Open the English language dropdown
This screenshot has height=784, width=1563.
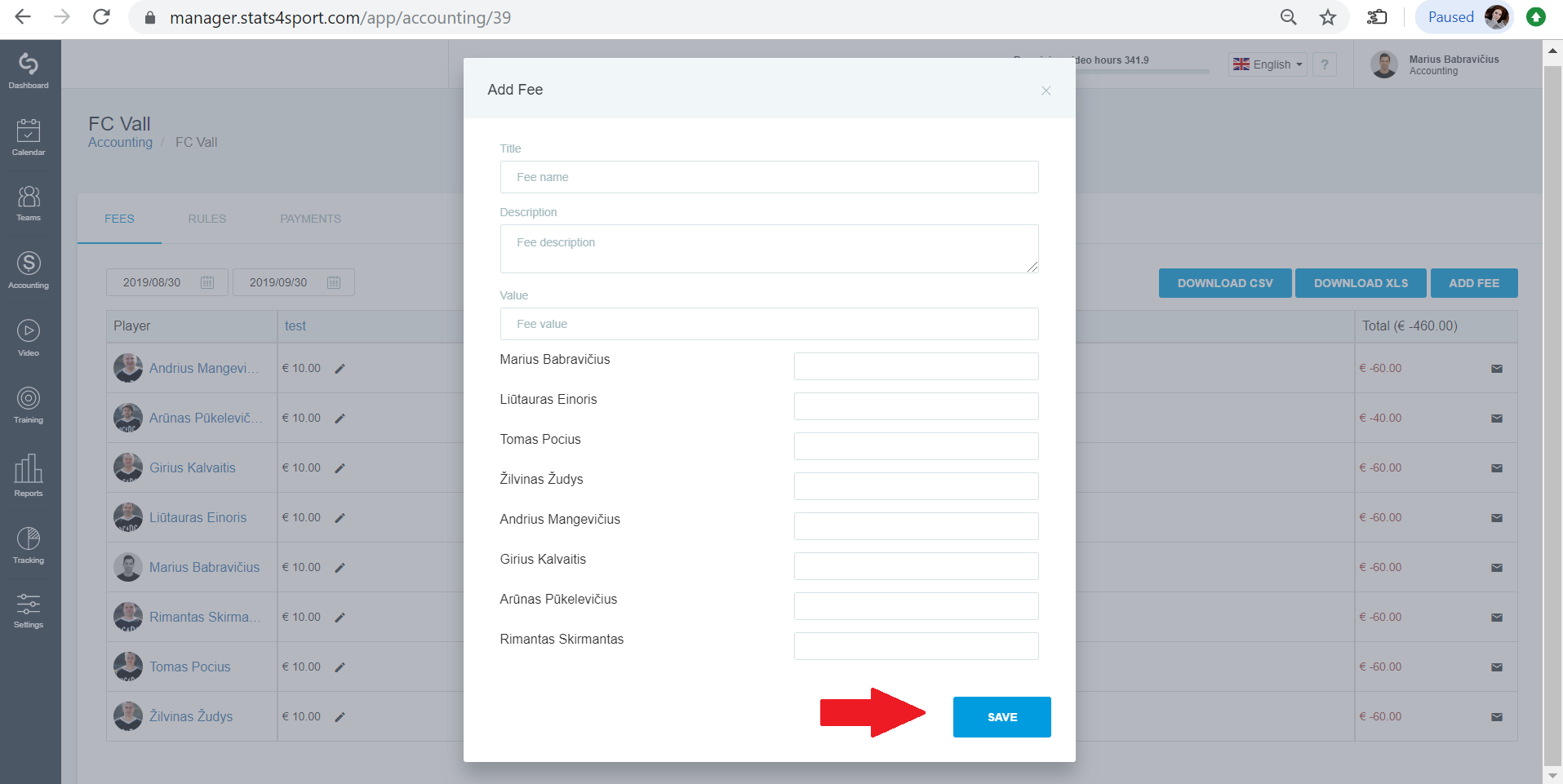[x=1268, y=64]
